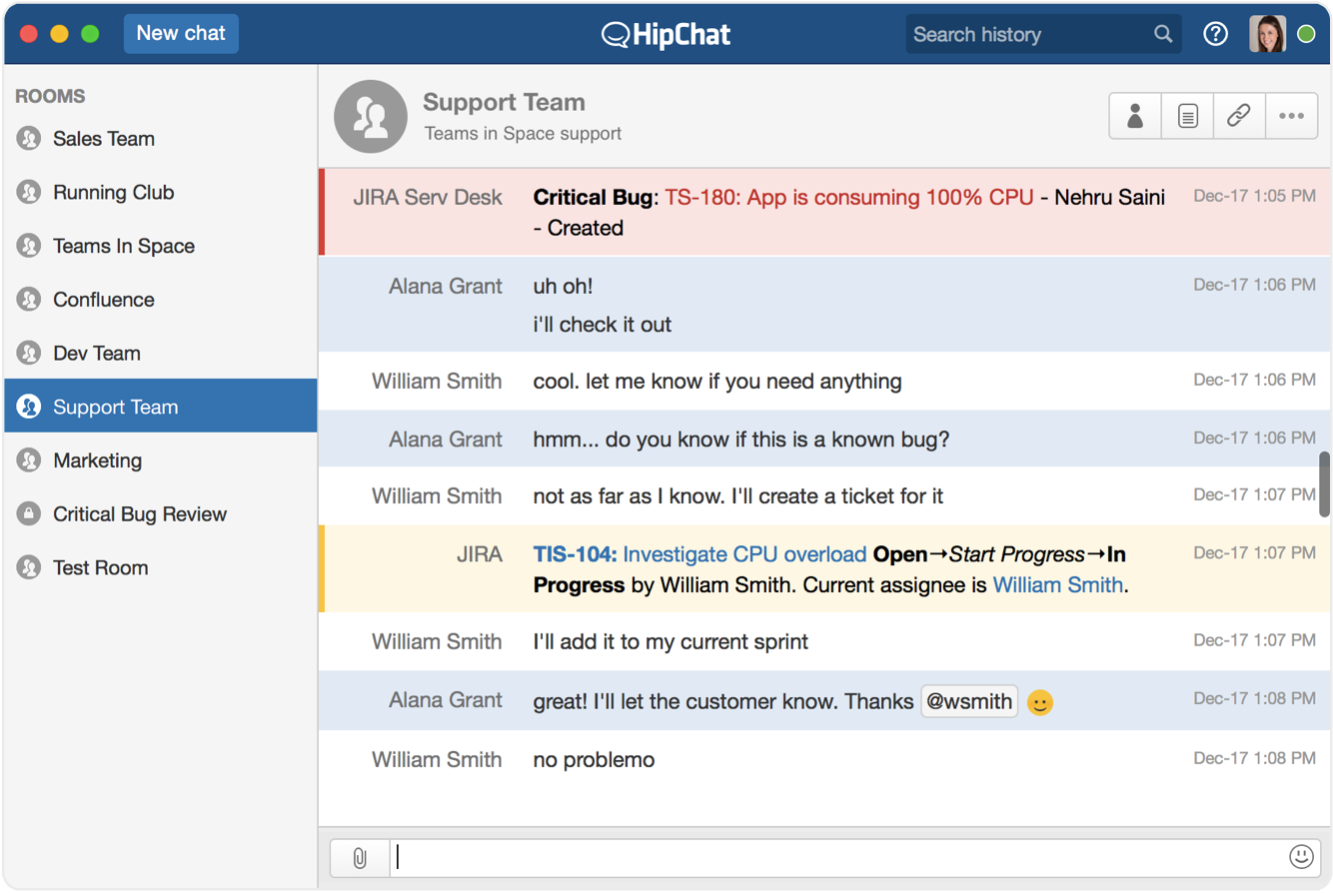Viewport: 1333px width, 893px height.
Task: Open the emoticon picker
Action: pos(1301,856)
